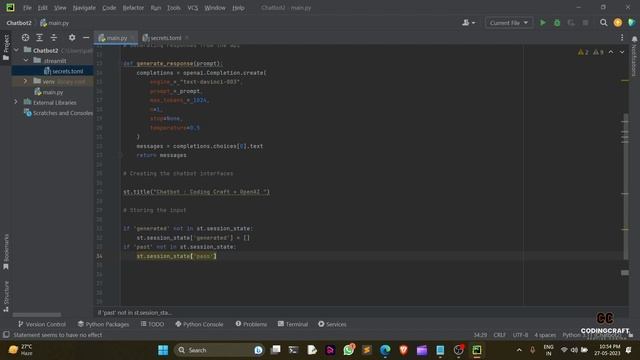The image size is (640, 360).
Task: Open editor tabs more options menu
Action: 622,38
